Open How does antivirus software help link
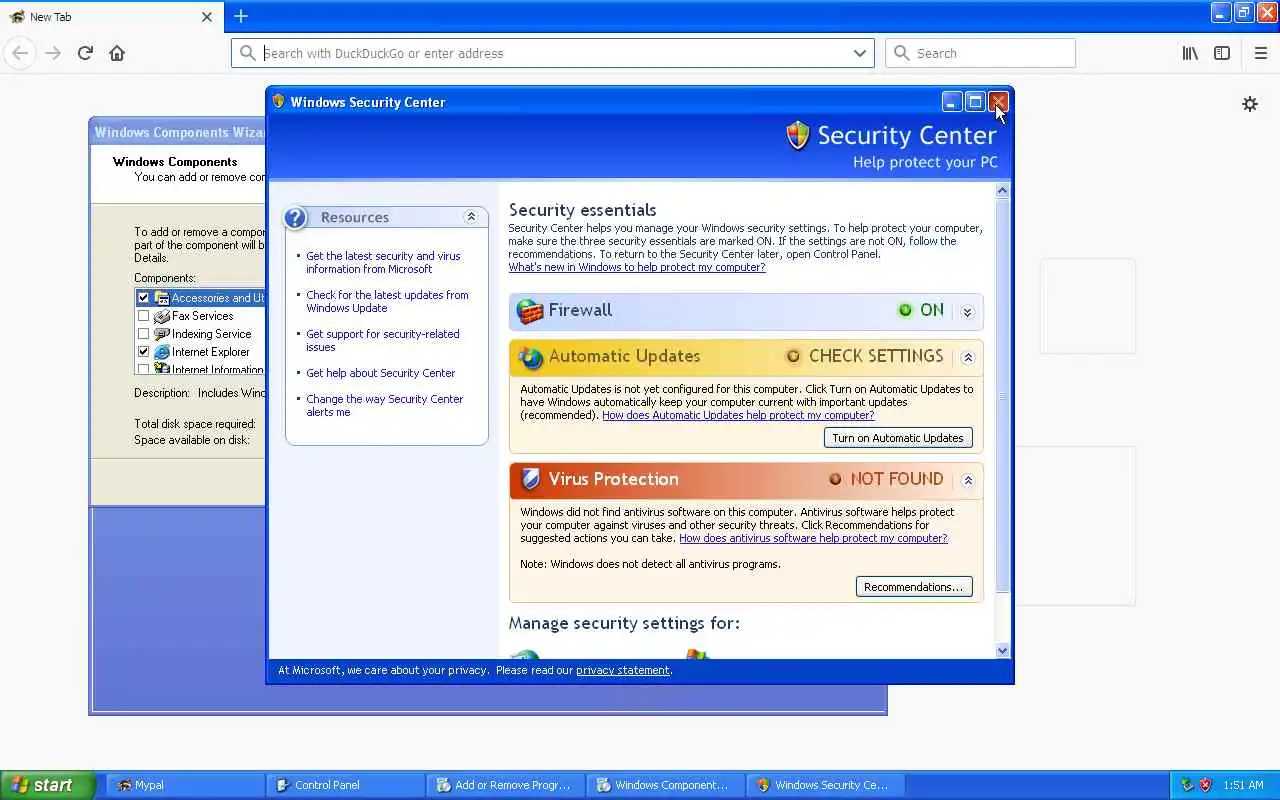This screenshot has height=800, width=1280. tap(813, 538)
